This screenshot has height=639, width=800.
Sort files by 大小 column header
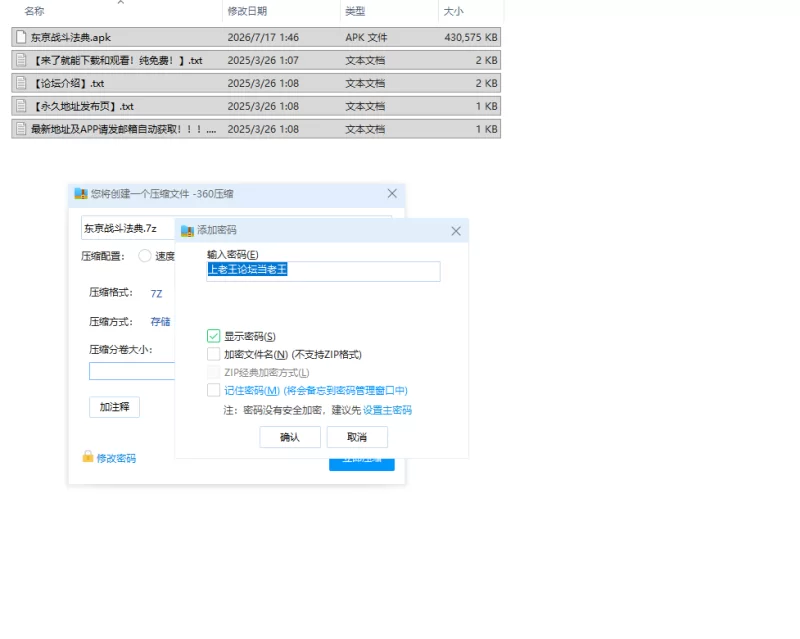pyautogui.click(x=453, y=11)
